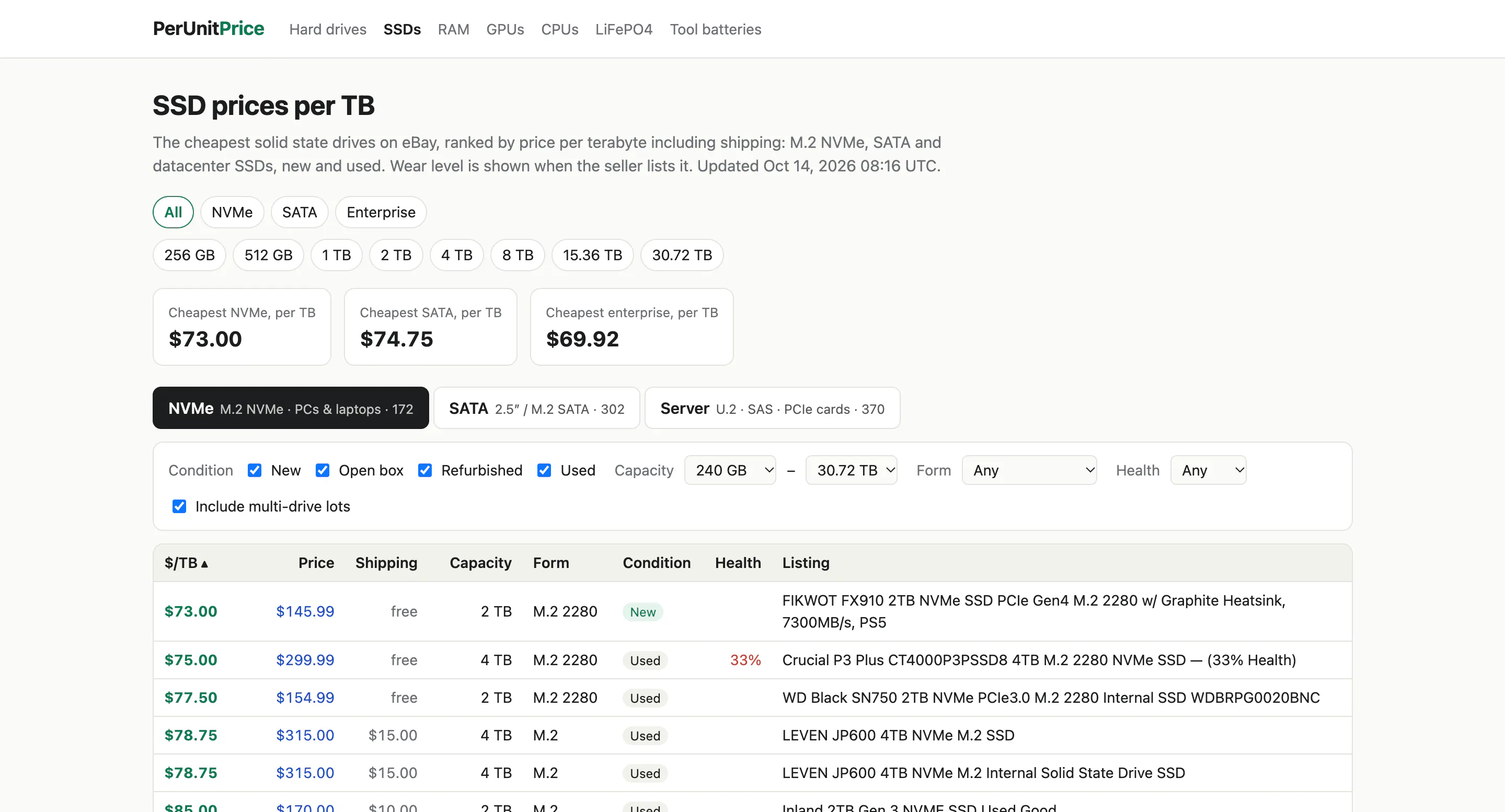Sort table by Capacity column
This screenshot has width=1505, height=812.
tap(480, 563)
